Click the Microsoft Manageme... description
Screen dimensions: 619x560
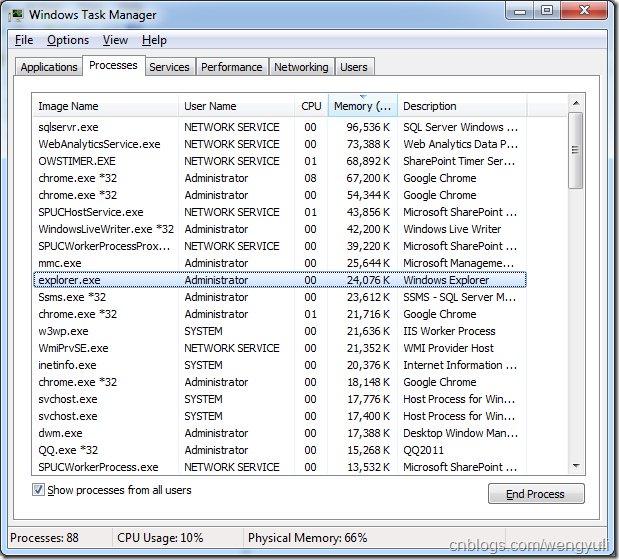(x=459, y=263)
